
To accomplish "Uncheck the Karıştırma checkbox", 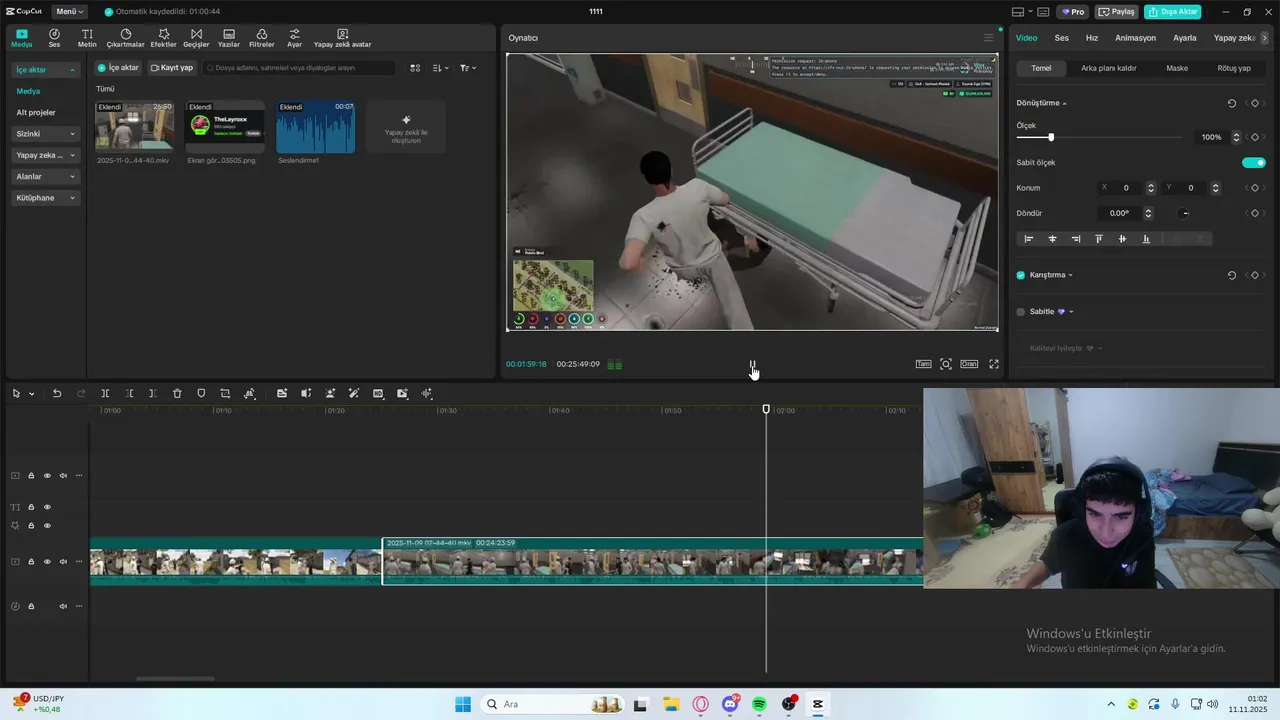I will [x=1021, y=275].
